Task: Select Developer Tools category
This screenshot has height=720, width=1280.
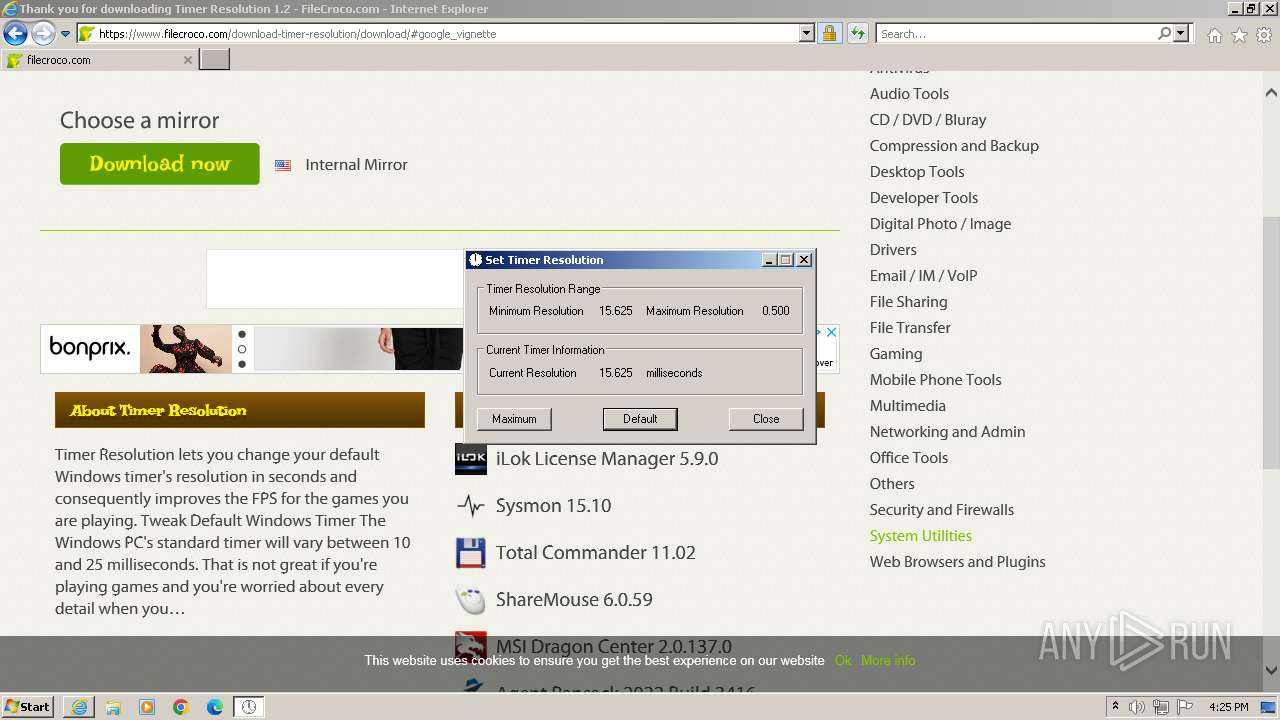Action: (924, 198)
